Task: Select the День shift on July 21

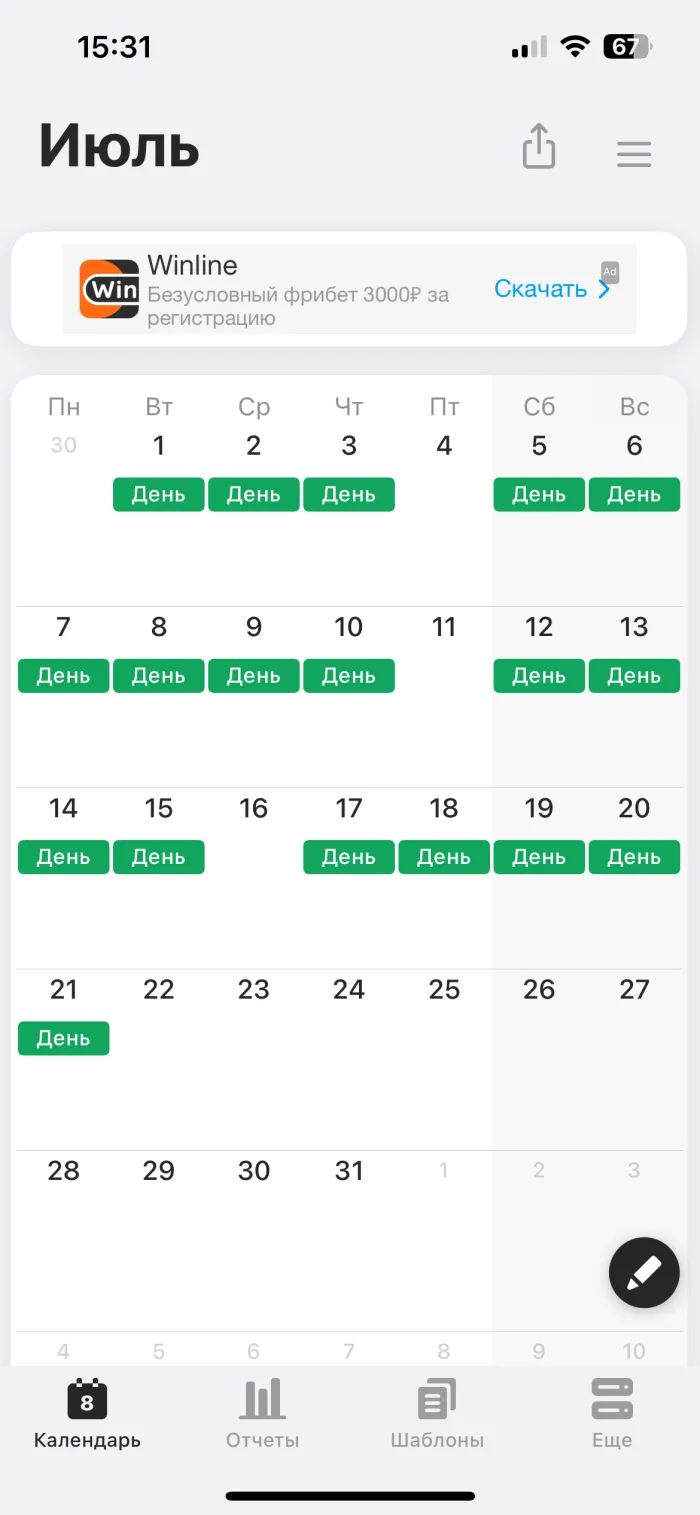Action: [63, 1038]
